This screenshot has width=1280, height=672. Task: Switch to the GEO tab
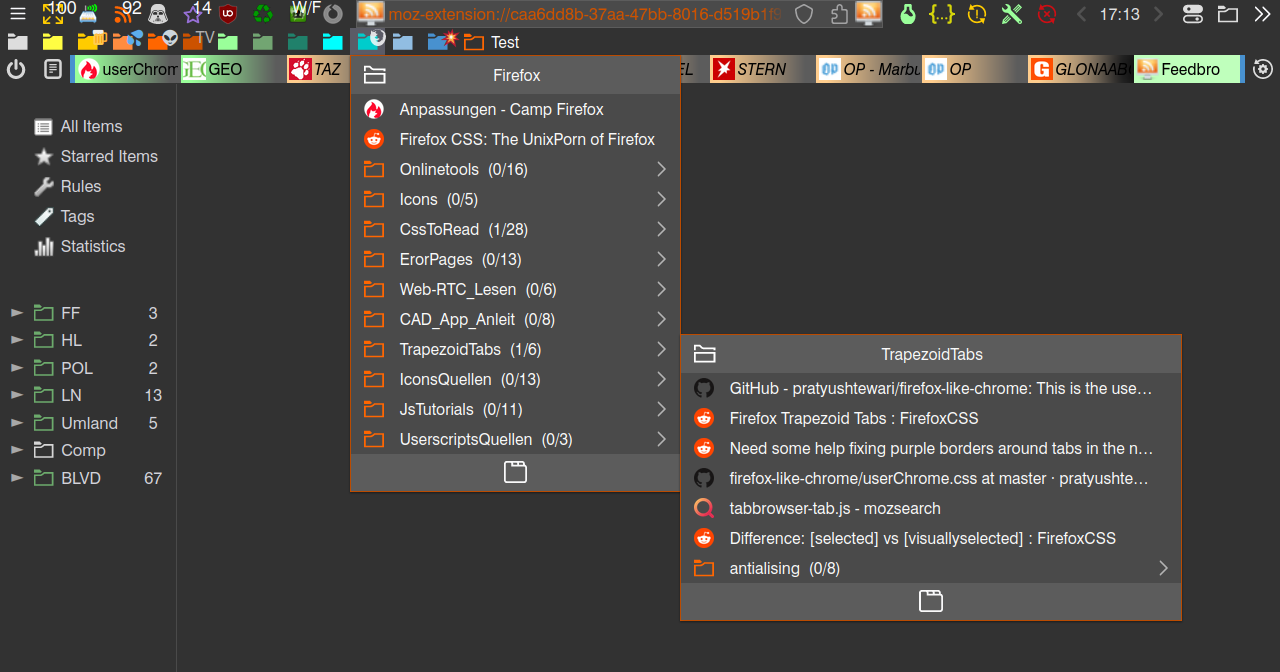232,69
